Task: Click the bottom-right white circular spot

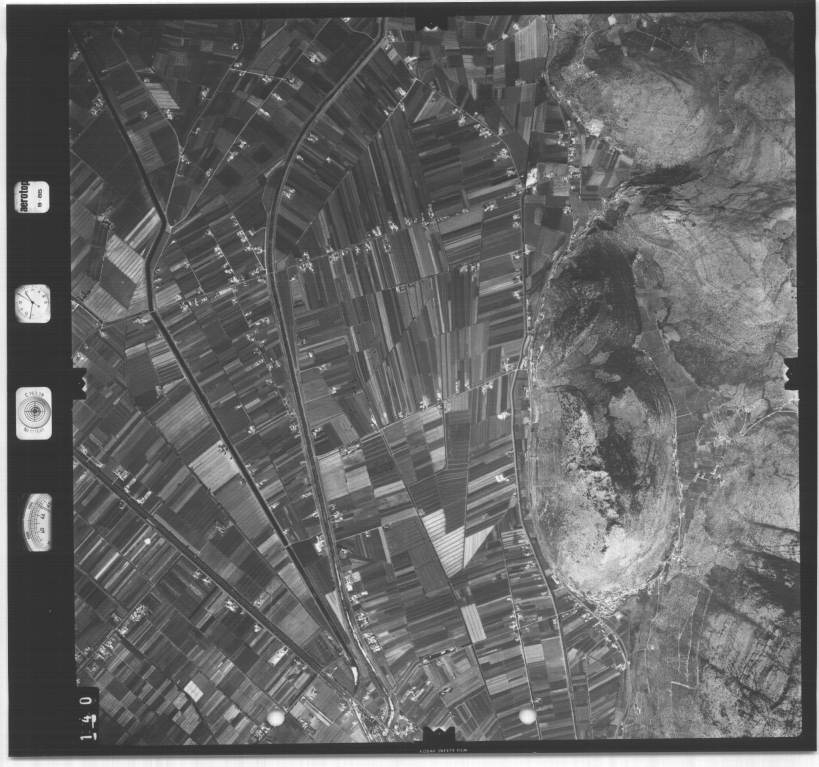Action: pos(527,716)
